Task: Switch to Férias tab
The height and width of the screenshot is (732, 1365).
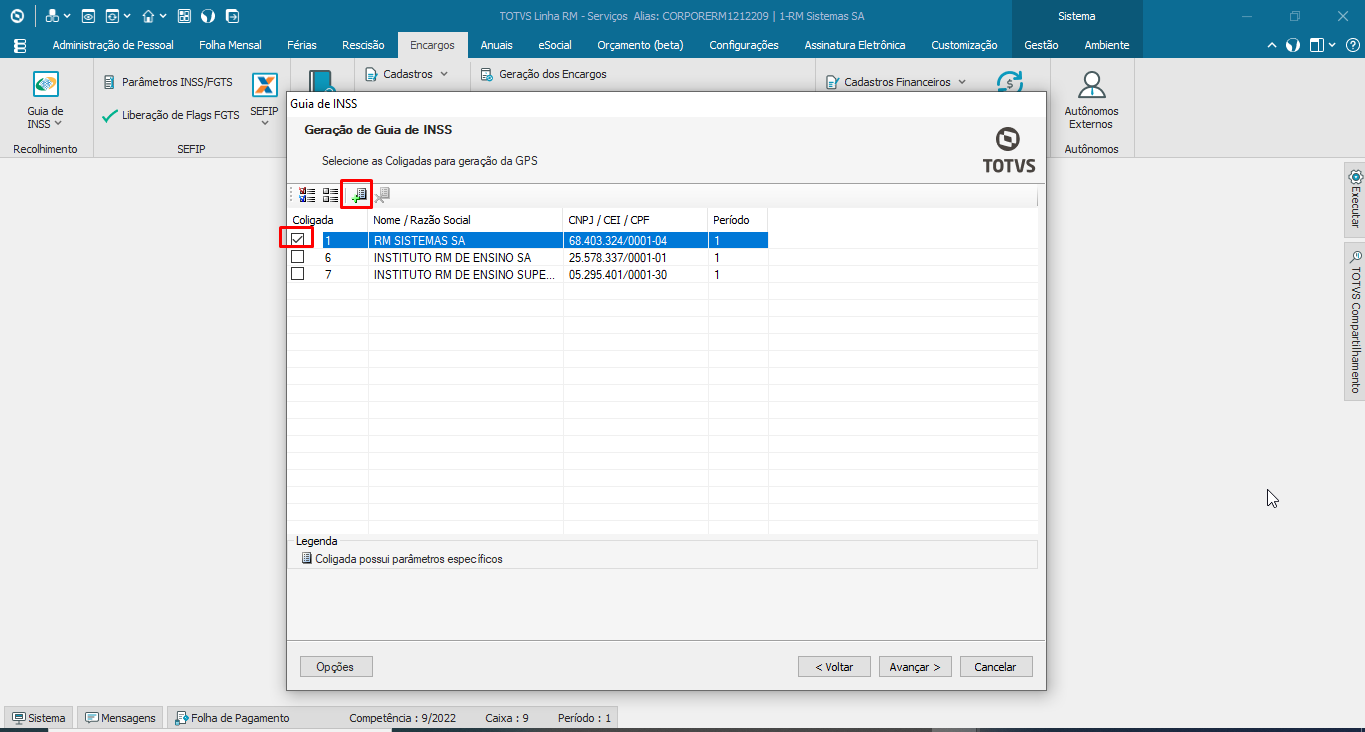Action: click(302, 45)
